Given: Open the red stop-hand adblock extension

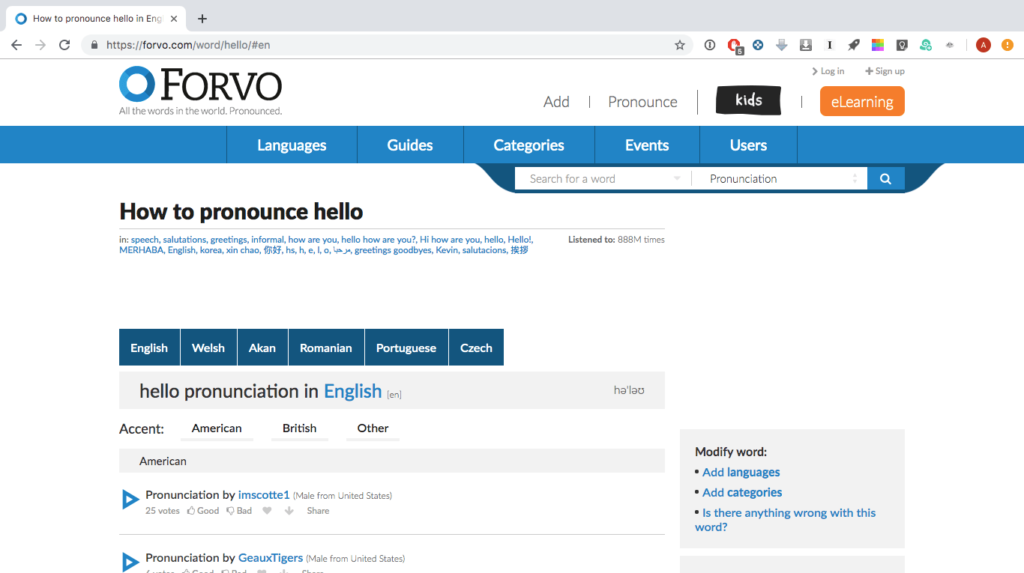Looking at the screenshot, I should click(735, 46).
